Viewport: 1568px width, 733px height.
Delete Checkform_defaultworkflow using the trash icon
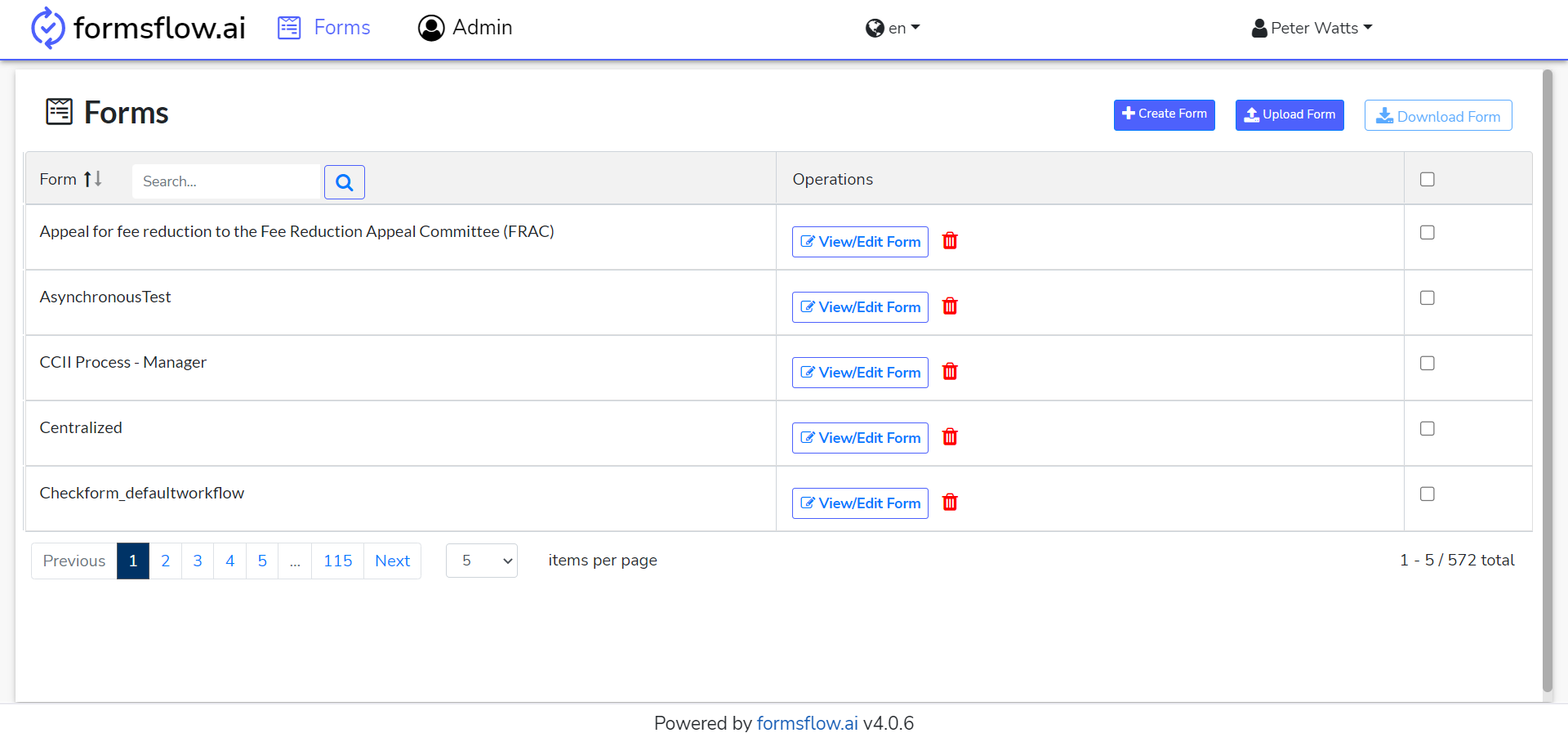pyautogui.click(x=950, y=503)
